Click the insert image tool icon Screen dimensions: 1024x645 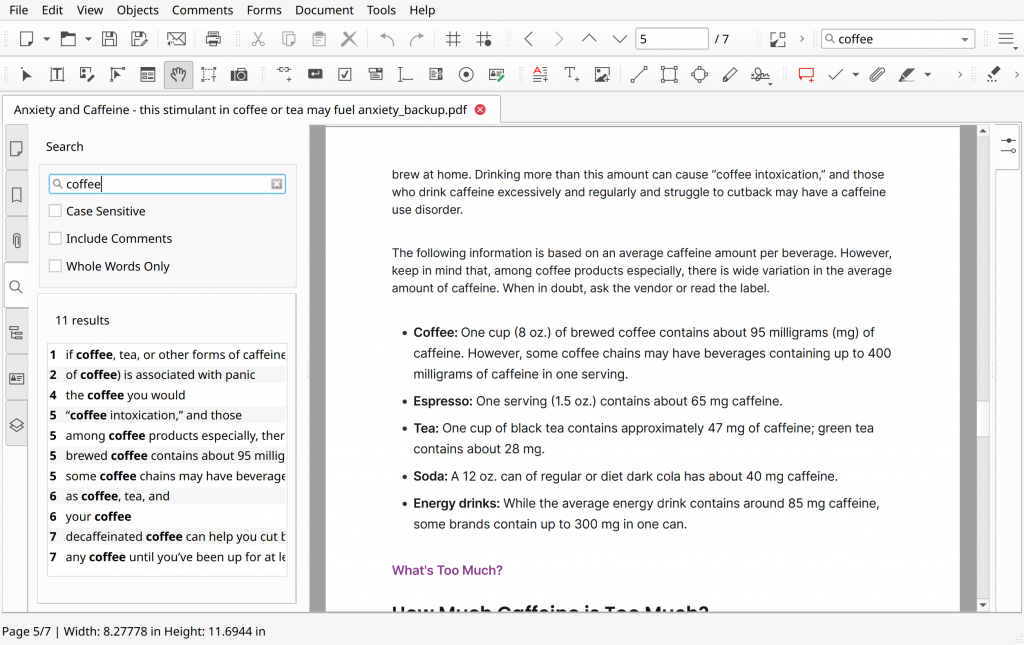point(602,75)
